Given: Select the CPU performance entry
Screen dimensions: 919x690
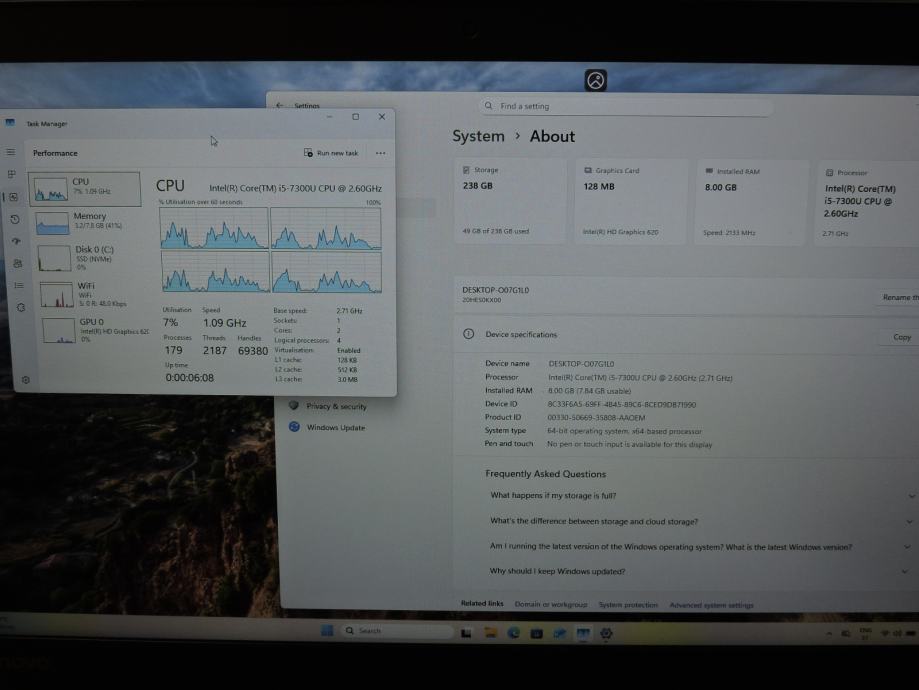Looking at the screenshot, I should click(85, 189).
